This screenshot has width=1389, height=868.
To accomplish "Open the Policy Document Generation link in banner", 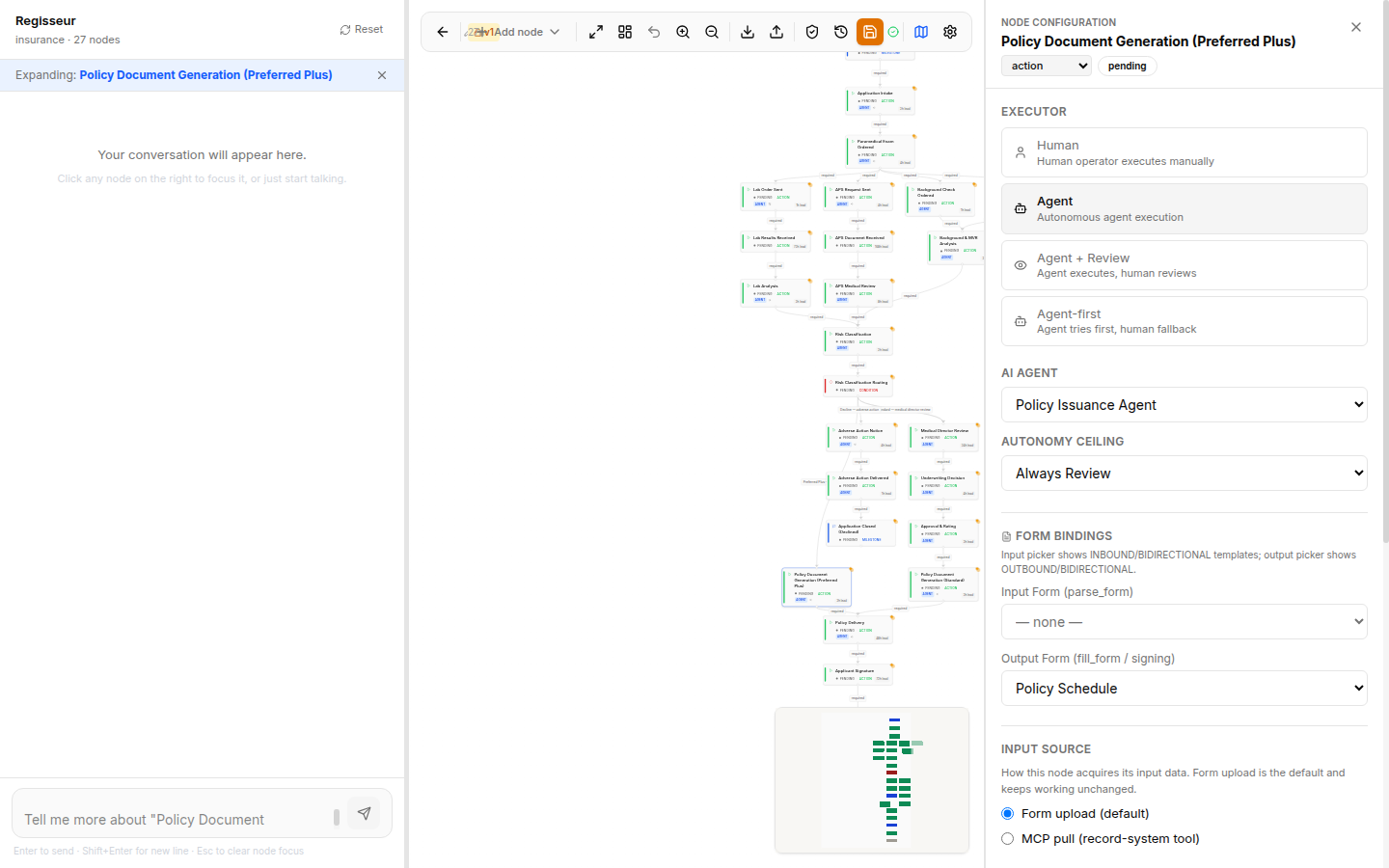I will click(x=205, y=74).
